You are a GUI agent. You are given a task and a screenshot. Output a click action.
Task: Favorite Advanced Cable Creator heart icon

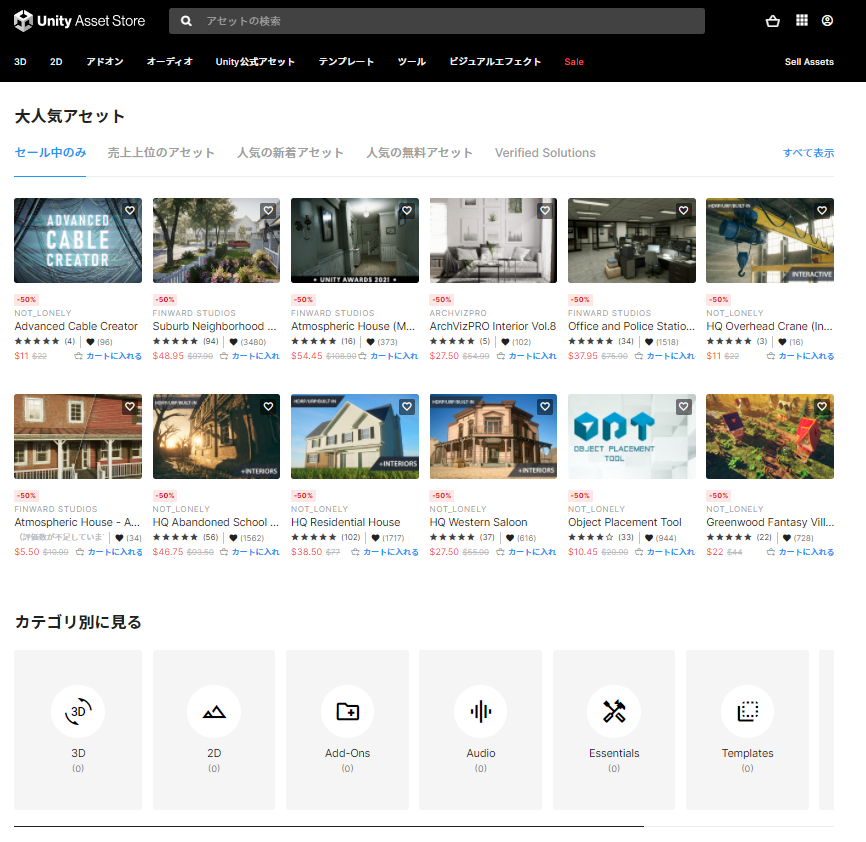click(x=130, y=210)
